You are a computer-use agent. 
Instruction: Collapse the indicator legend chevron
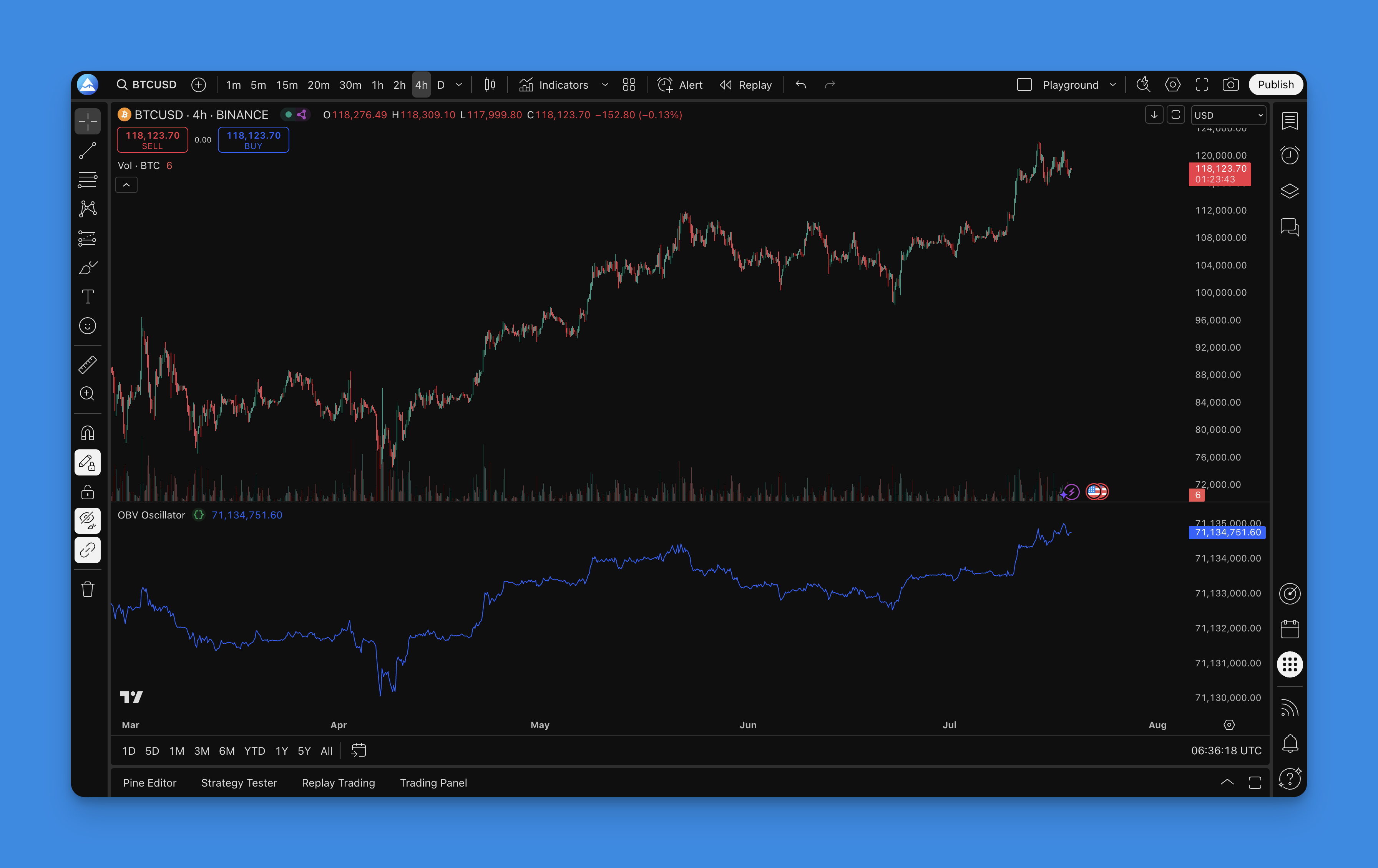coord(126,185)
